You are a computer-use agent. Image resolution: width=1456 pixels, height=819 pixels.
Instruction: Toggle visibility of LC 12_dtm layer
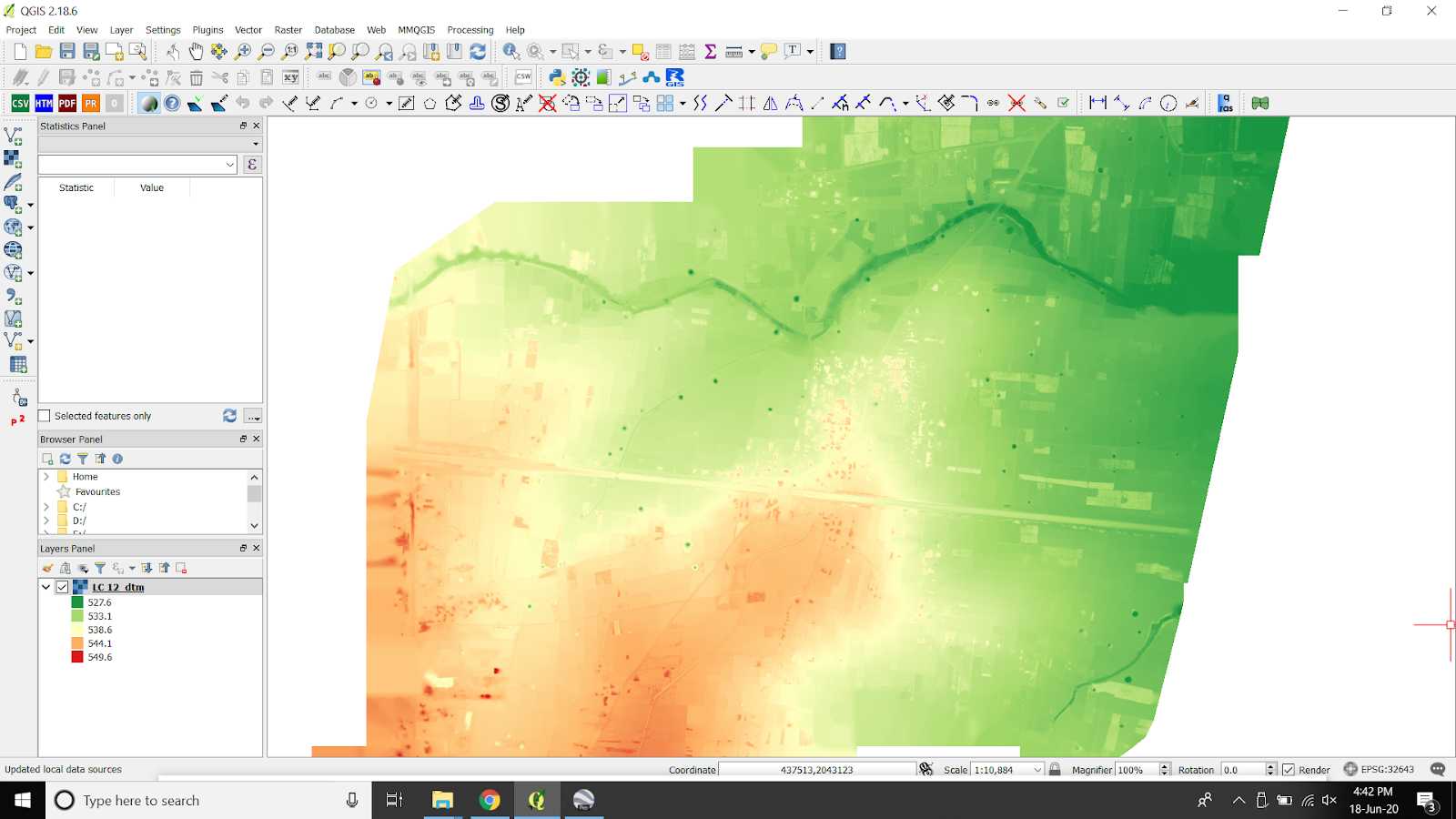coord(62,587)
